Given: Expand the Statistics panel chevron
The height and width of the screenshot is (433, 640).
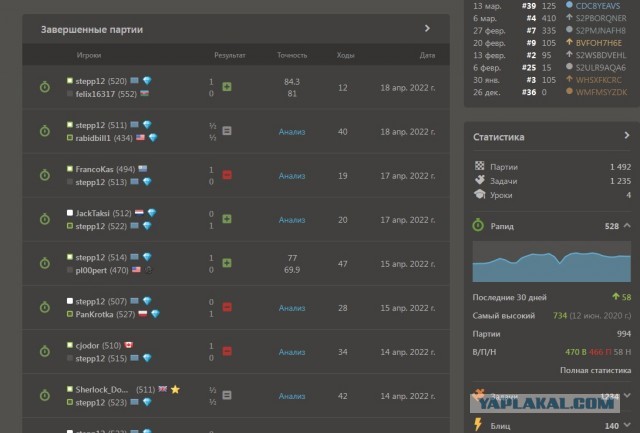Looking at the screenshot, I should coord(627,135).
